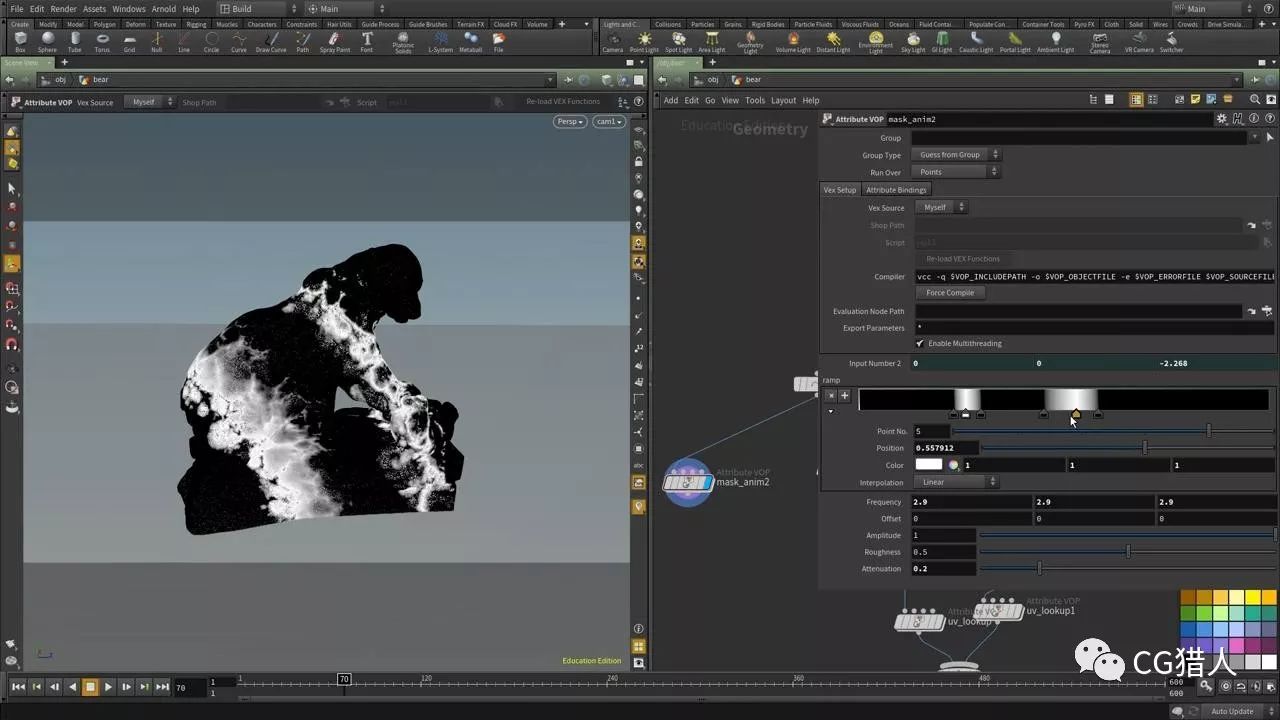1280x720 pixels.
Task: Open the Auto Update mode dropdown
Action: tap(1236, 711)
